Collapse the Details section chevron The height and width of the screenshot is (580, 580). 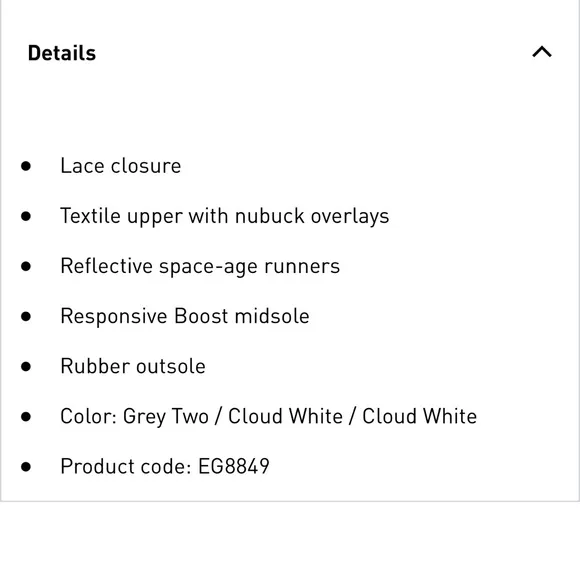542,52
